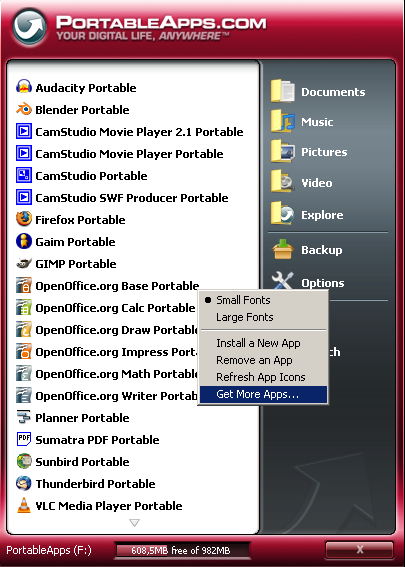Launch Audacity Portable via its headphone icon

[24, 87]
